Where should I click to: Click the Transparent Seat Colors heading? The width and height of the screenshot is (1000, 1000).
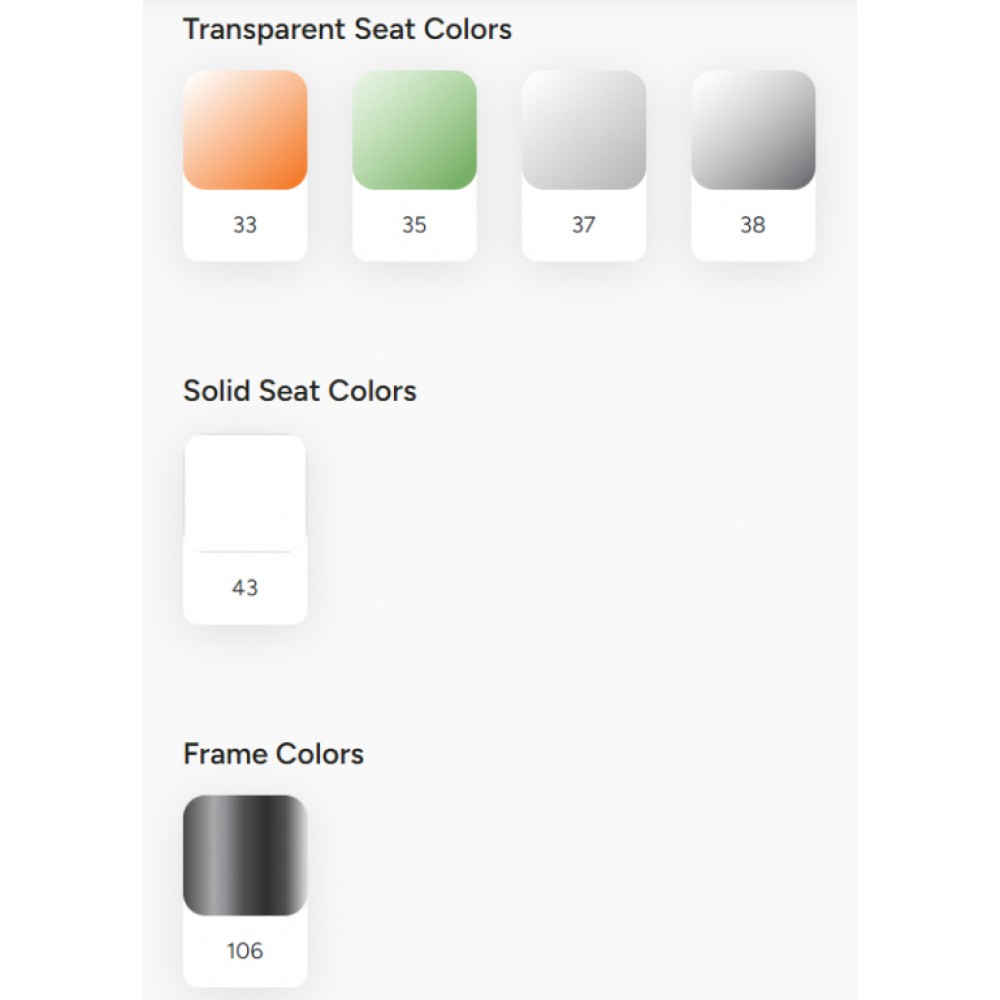[347, 30]
